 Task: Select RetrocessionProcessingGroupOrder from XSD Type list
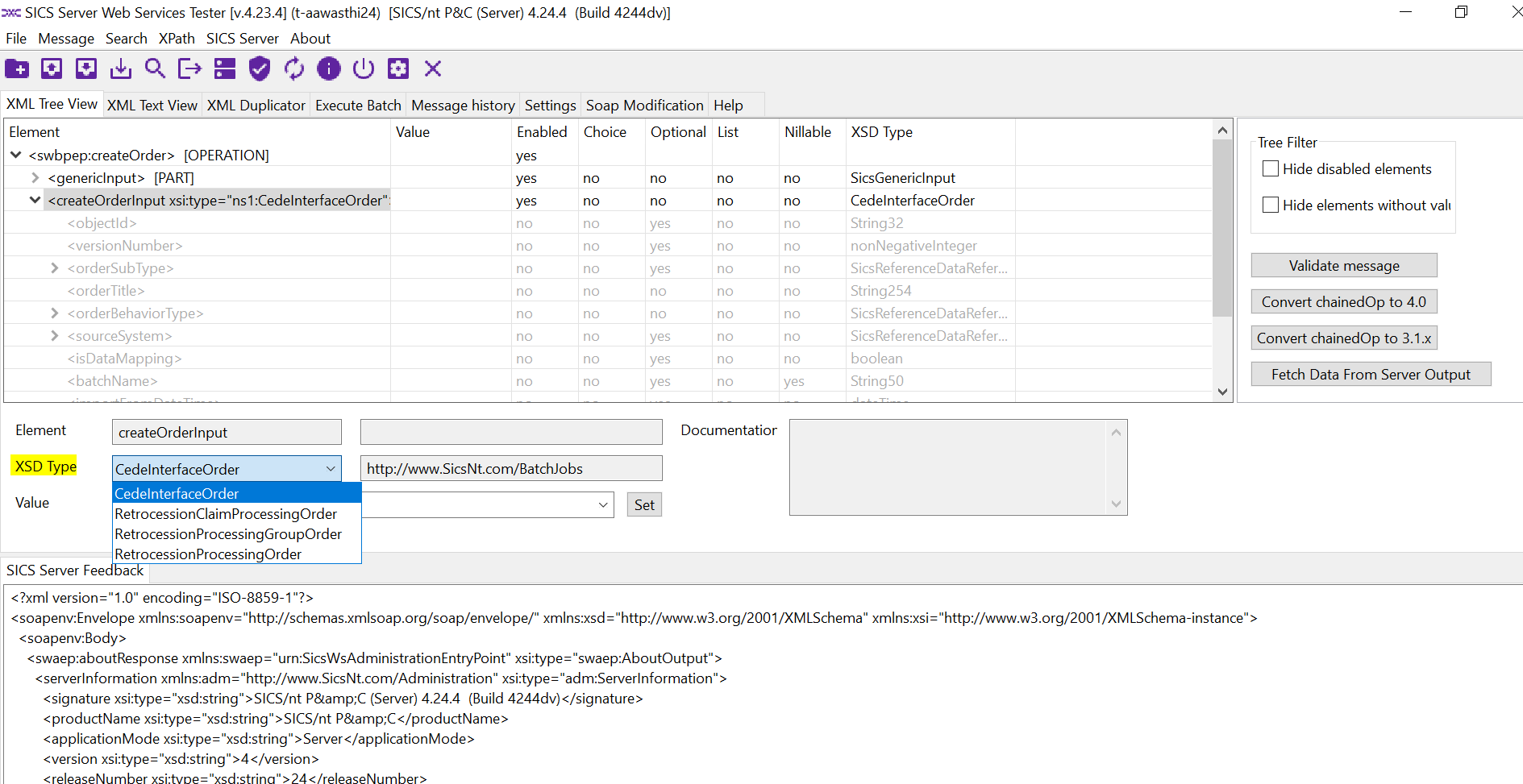coord(228,534)
